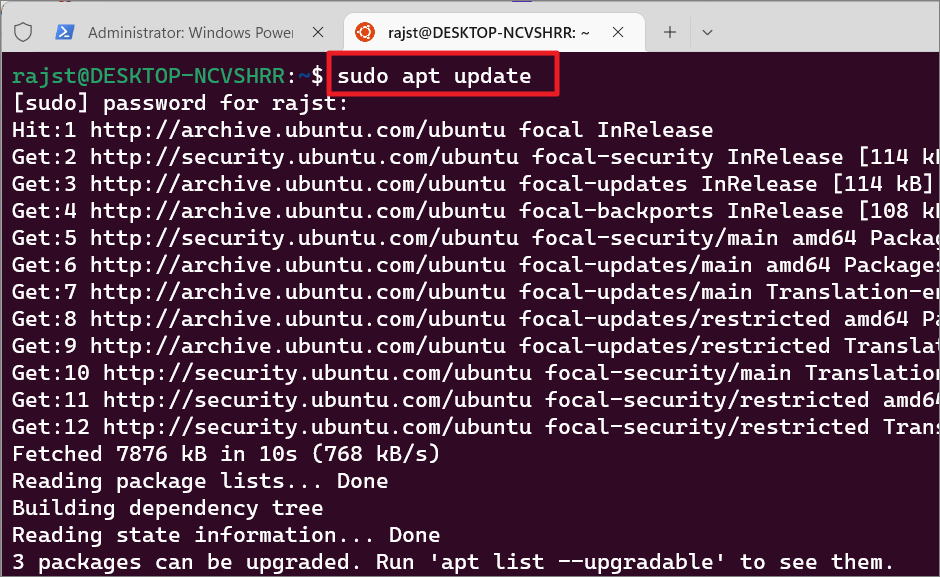Close the rajst@DESKTOP-NCVSHRR Ubuntu tab

tap(618, 32)
